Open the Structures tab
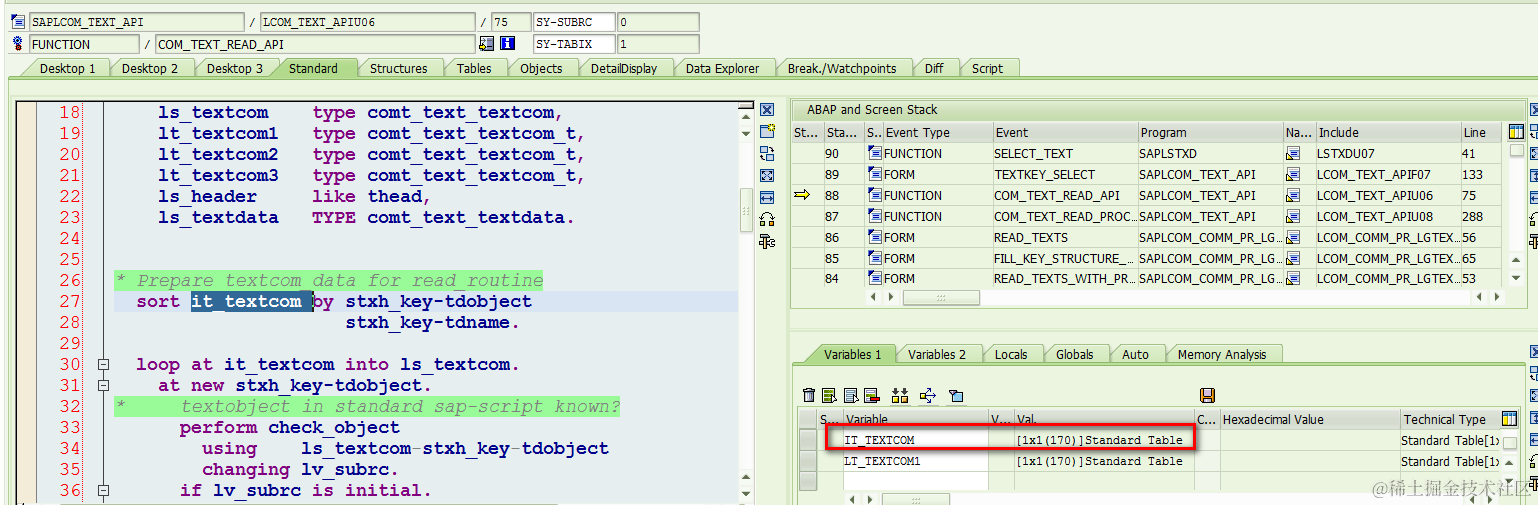 coord(399,68)
